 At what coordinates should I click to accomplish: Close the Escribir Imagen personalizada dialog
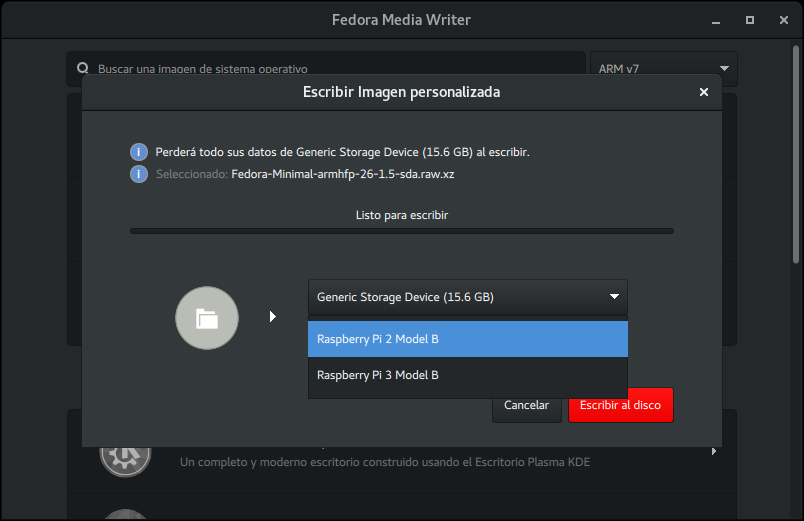pos(704,92)
